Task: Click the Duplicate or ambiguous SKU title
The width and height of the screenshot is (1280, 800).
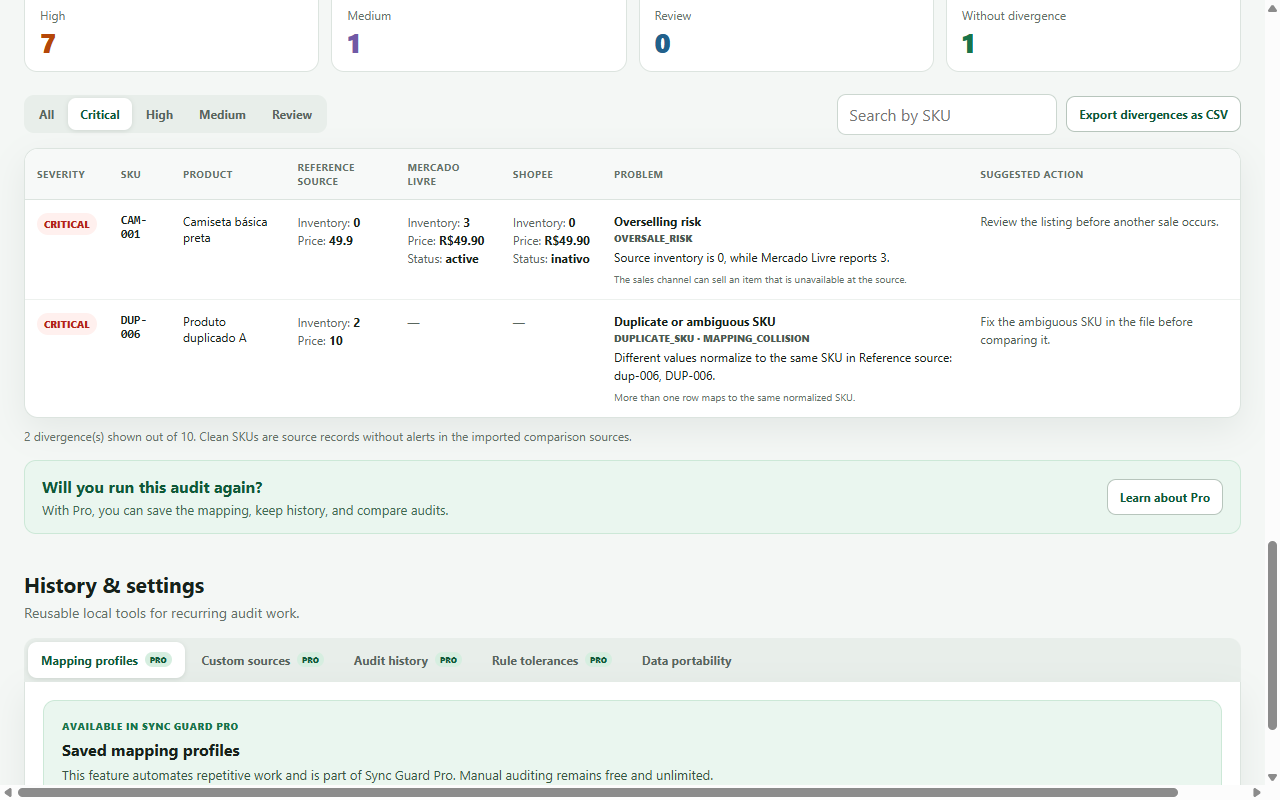Action: [695, 322]
